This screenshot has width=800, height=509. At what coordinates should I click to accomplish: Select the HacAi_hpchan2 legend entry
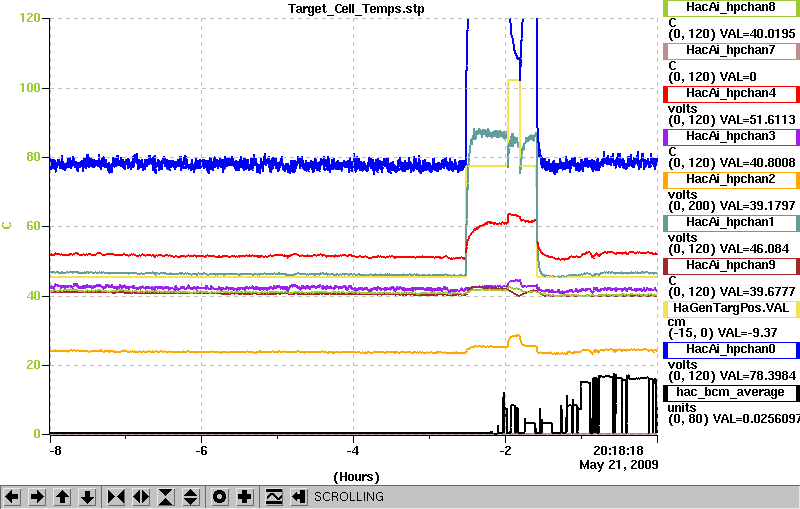coord(731,180)
